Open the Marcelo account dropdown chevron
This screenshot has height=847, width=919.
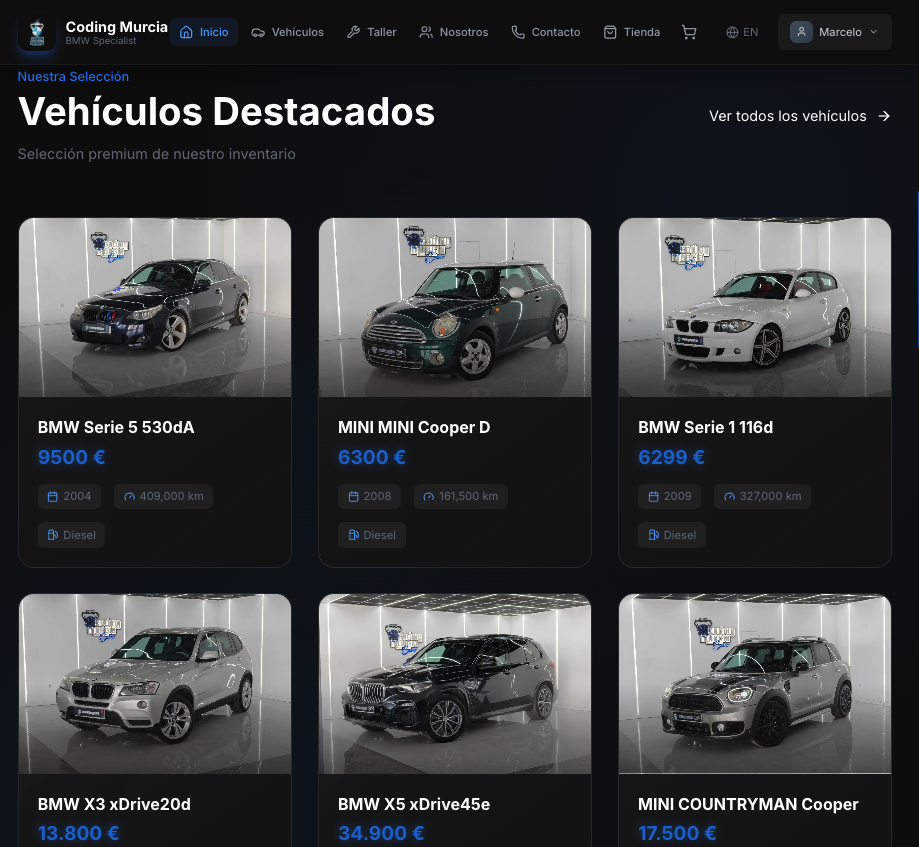click(x=874, y=32)
